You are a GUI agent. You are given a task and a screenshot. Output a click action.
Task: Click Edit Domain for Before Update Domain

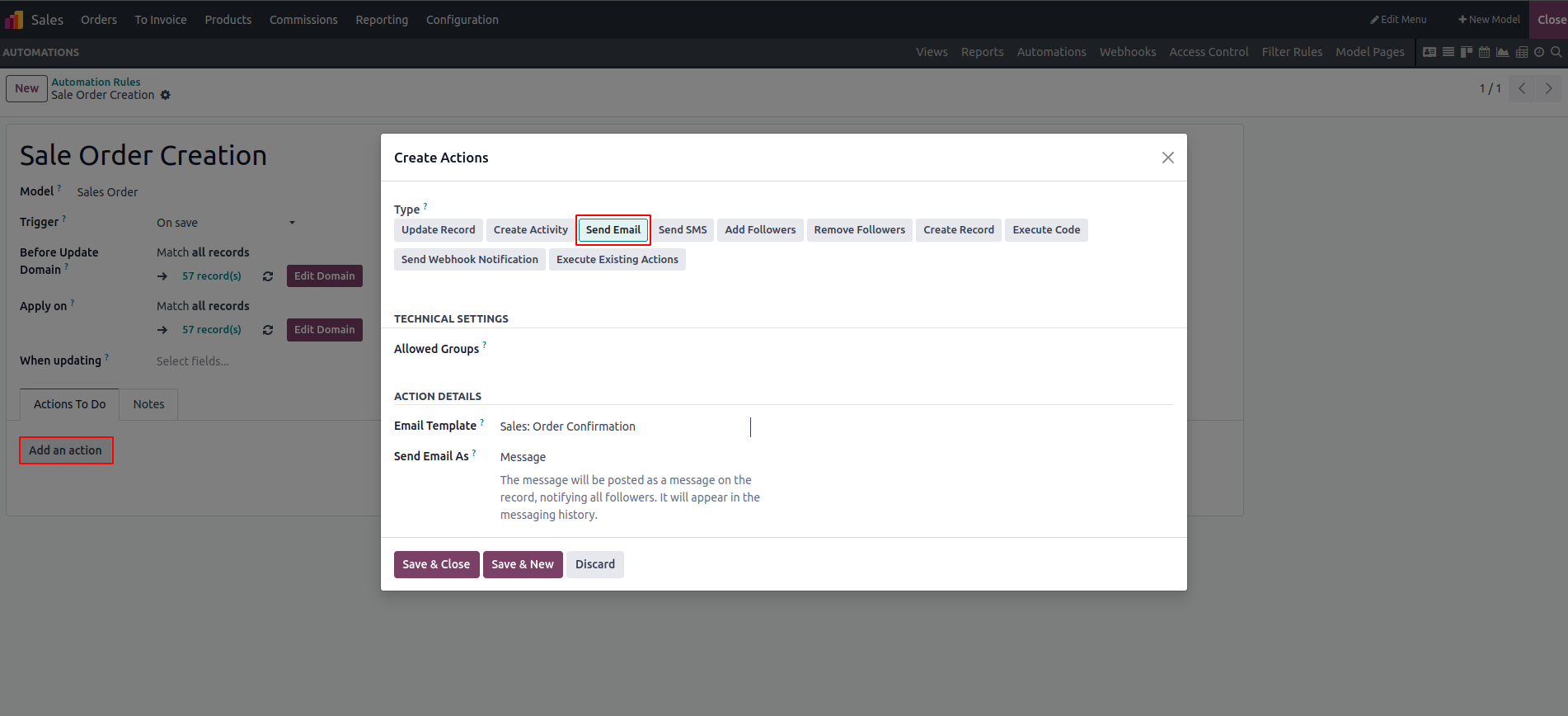(x=325, y=276)
